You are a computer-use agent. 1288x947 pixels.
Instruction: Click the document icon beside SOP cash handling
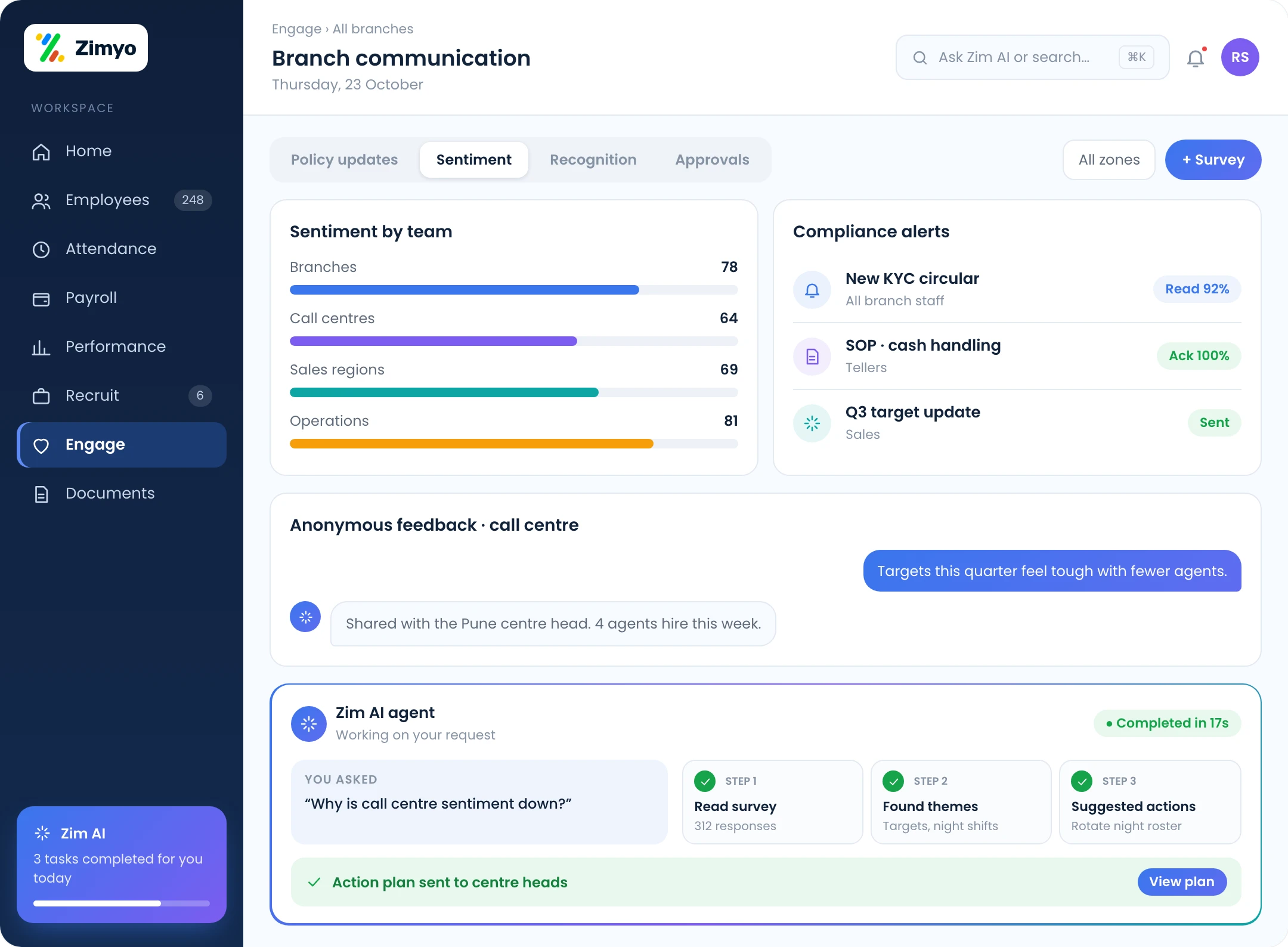(812, 357)
